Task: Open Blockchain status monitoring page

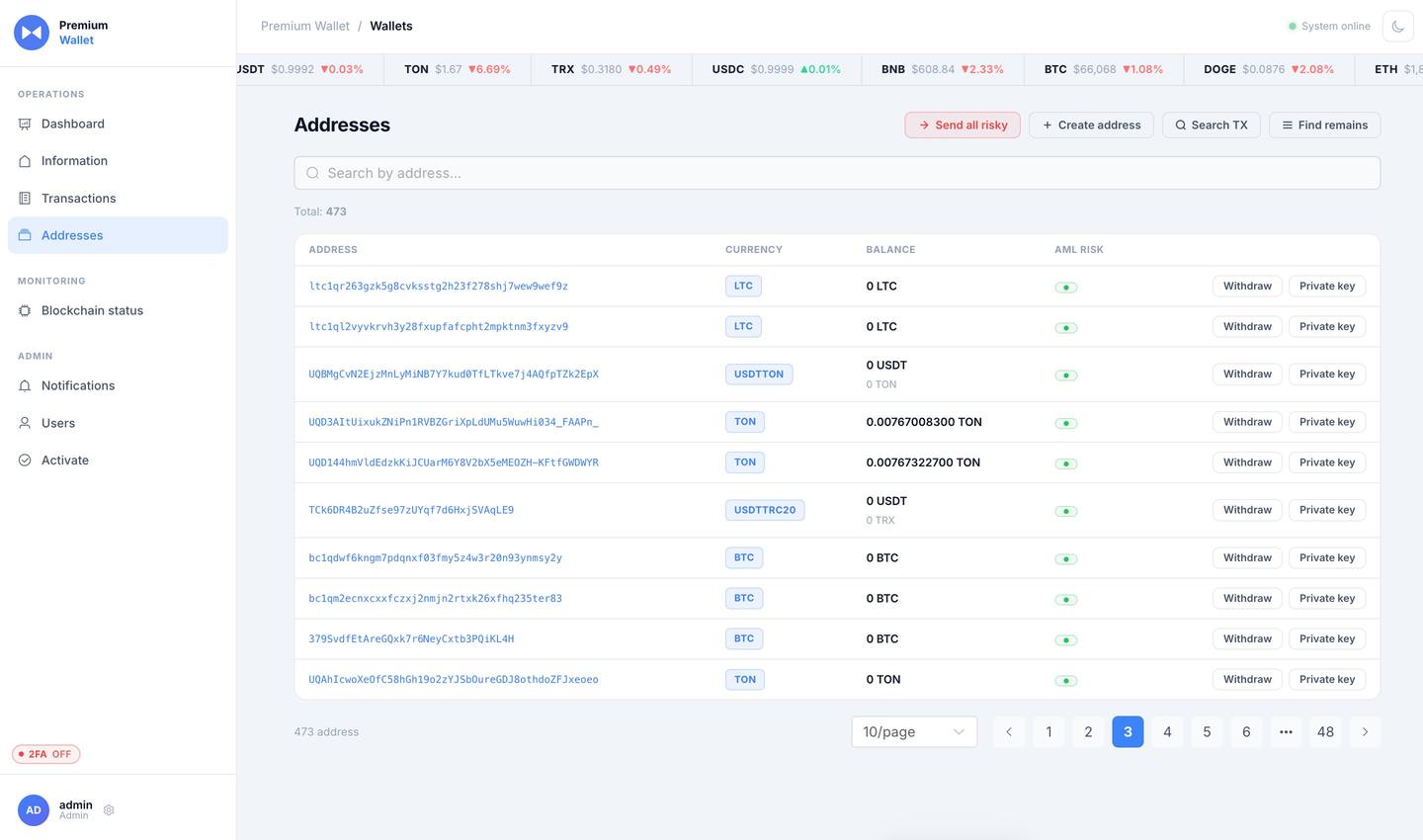Action: (x=118, y=310)
